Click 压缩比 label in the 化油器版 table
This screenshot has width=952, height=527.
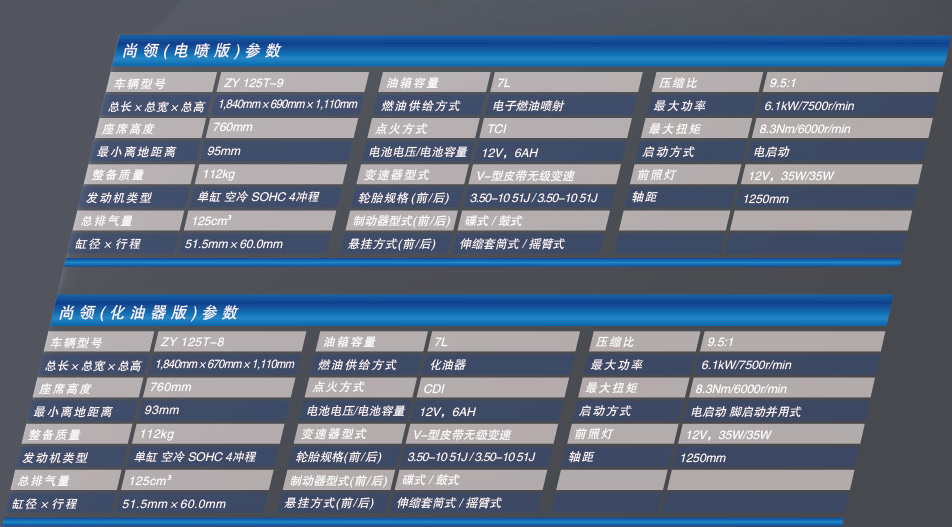(615, 342)
